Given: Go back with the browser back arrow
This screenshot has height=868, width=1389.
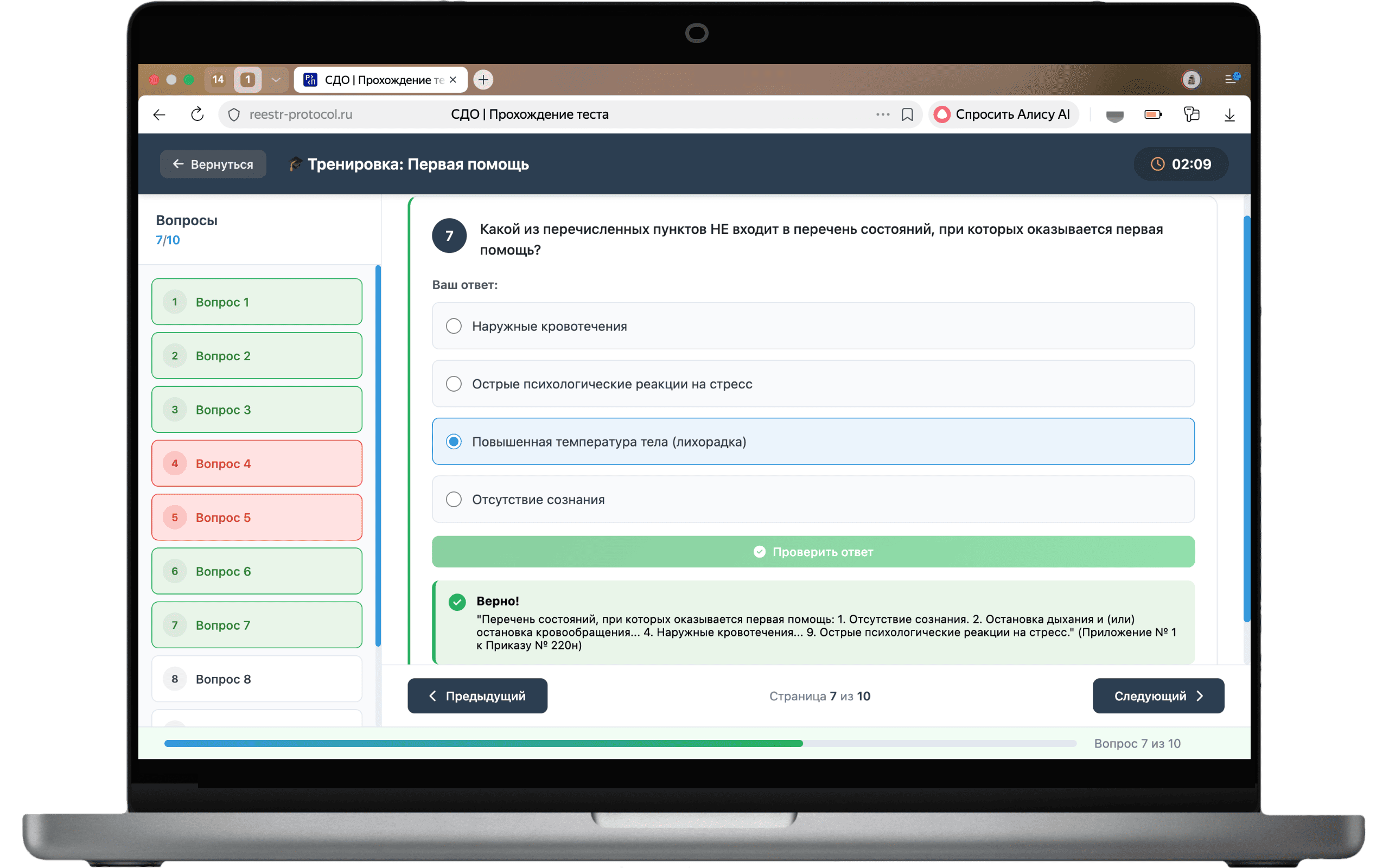Looking at the screenshot, I should click(x=159, y=115).
